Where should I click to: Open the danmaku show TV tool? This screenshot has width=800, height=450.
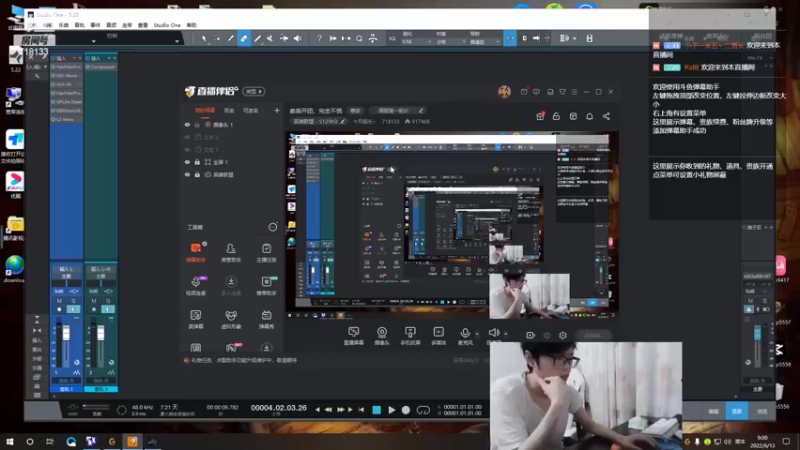[266, 319]
